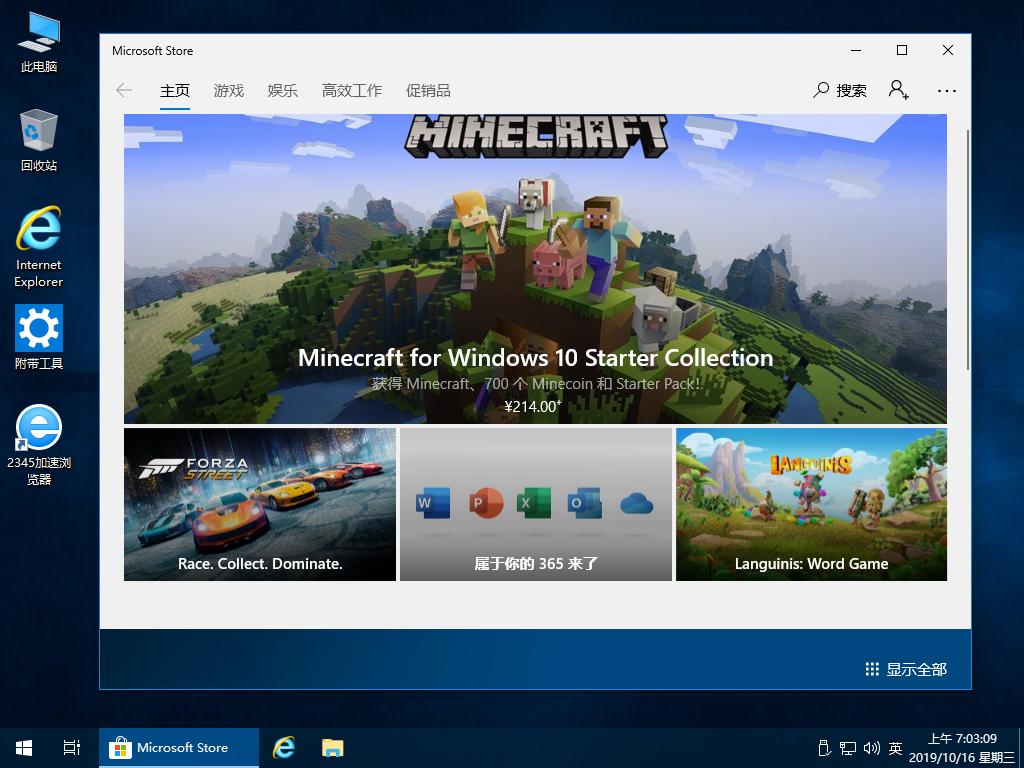Select the 附带工具 desktop icon
Image resolution: width=1024 pixels, height=768 pixels.
[39, 338]
